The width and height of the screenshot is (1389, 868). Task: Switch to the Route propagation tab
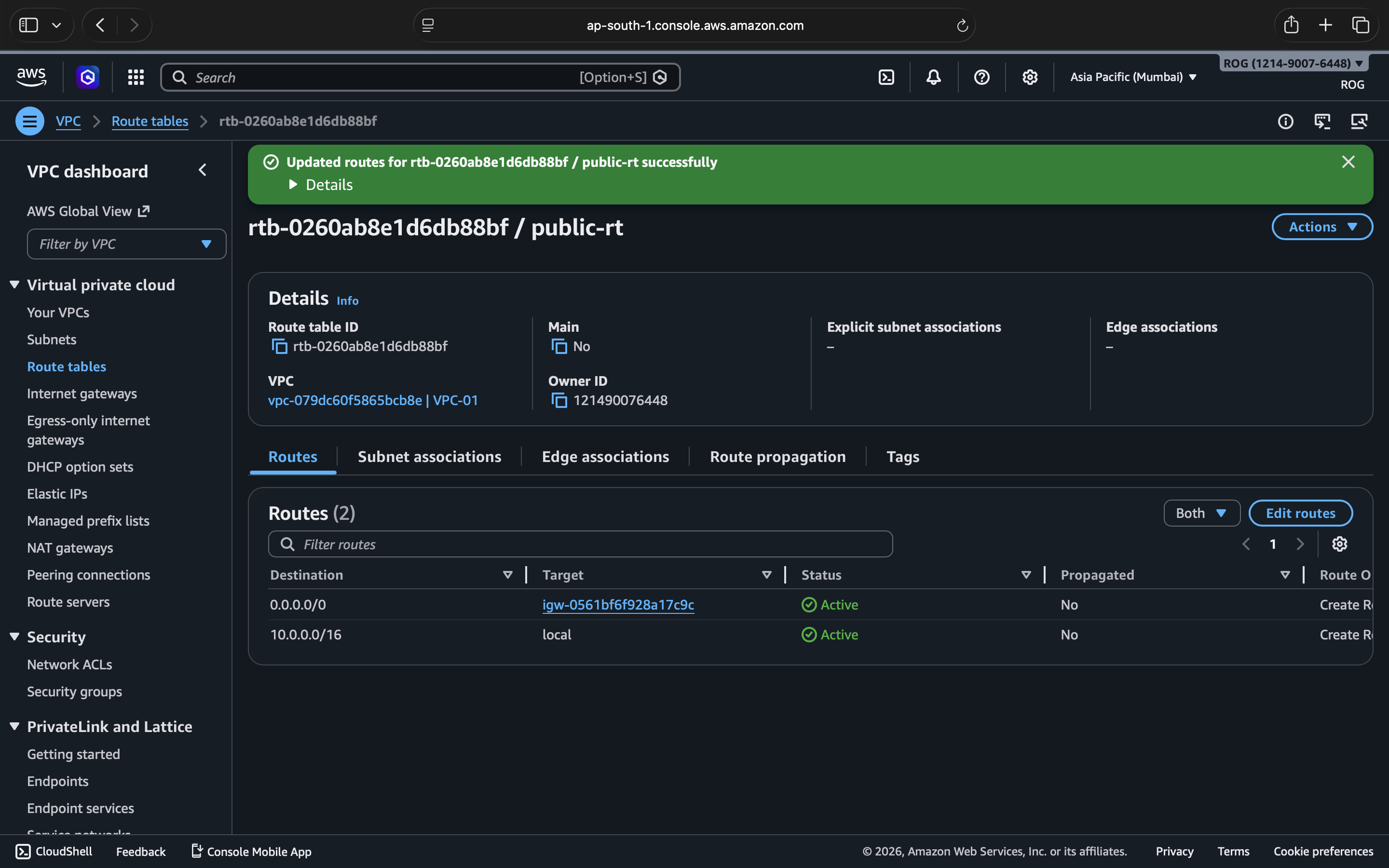777,456
